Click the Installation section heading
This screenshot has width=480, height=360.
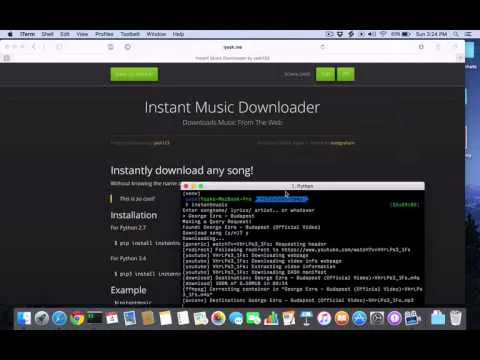134,215
